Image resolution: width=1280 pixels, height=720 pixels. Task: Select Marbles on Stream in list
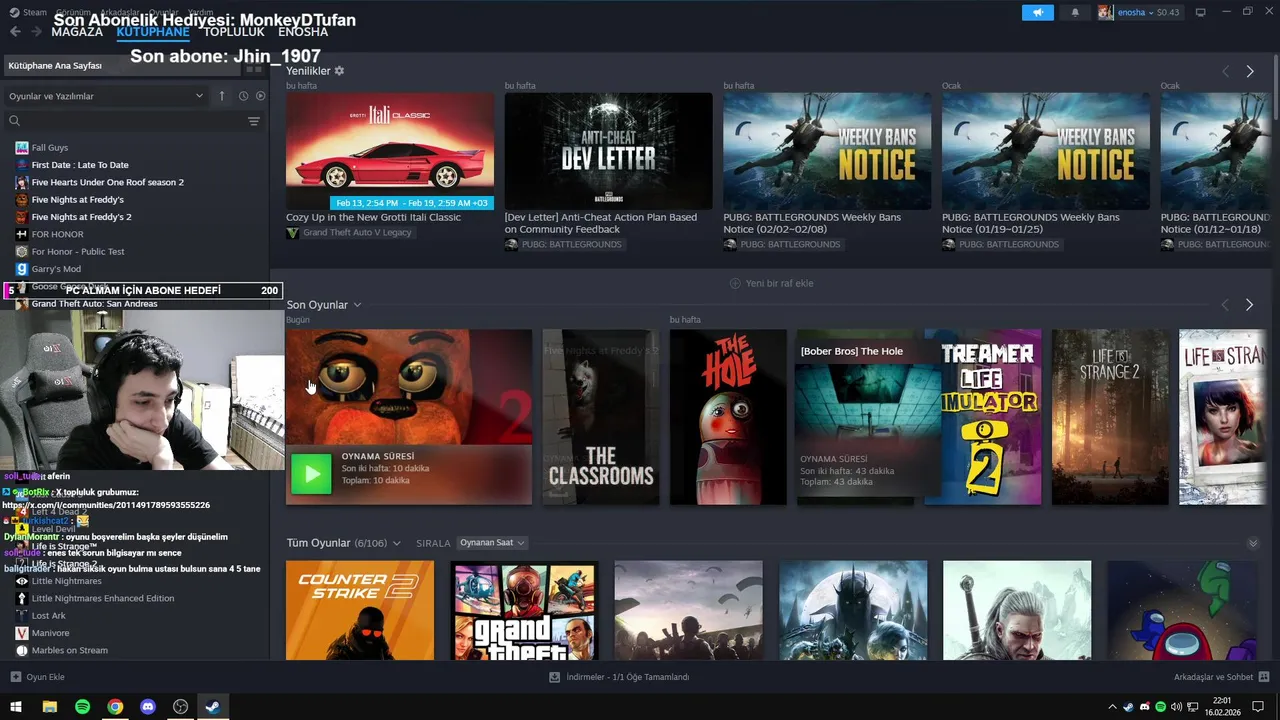69,650
